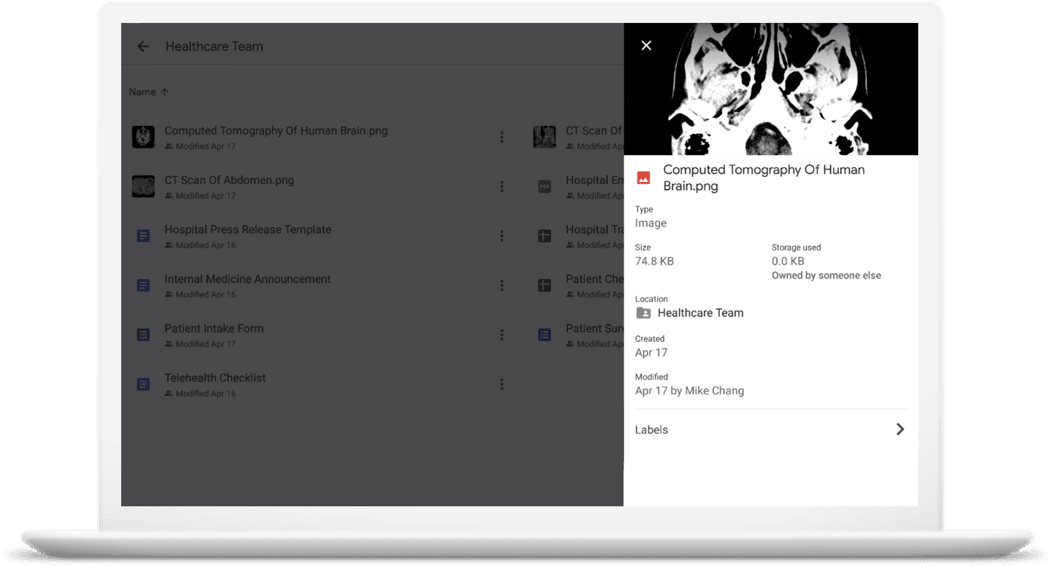Viewport: 1050px width, 566px height.
Task: Sort the file list by Name
Action: tap(149, 92)
